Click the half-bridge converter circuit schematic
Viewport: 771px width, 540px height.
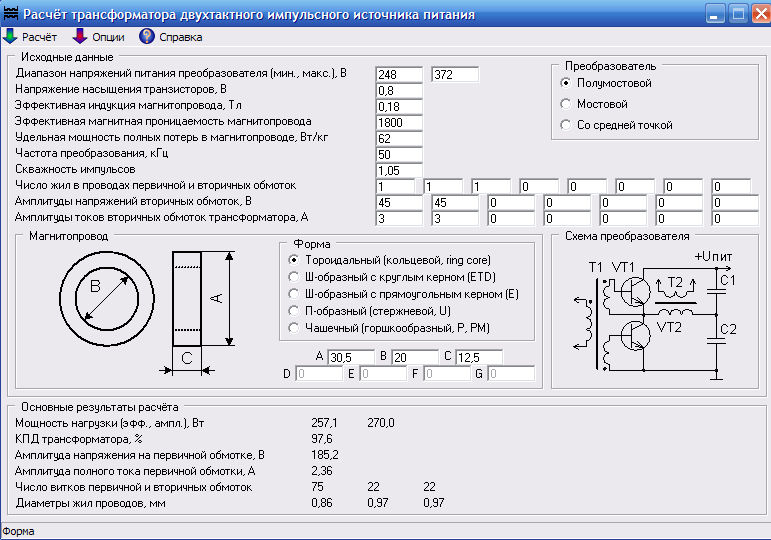[x=656, y=316]
